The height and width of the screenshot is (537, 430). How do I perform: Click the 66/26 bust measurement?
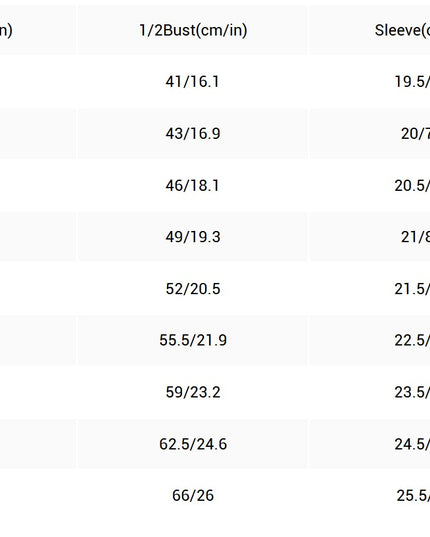pos(193,496)
